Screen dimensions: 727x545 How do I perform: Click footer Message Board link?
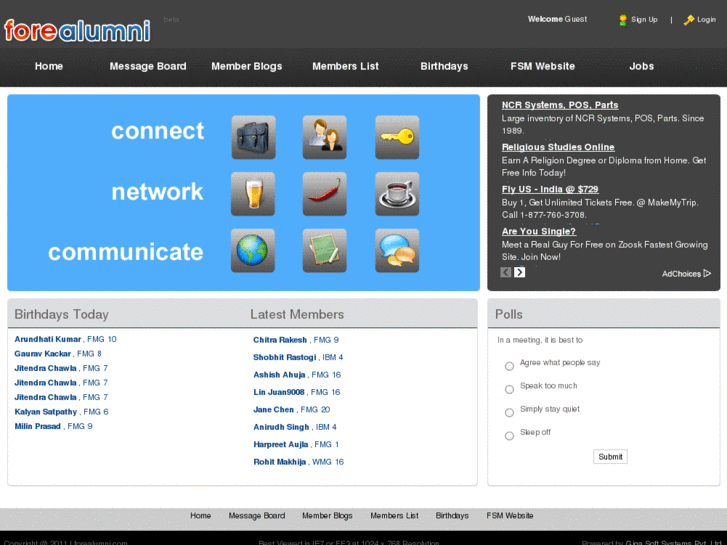click(x=257, y=516)
